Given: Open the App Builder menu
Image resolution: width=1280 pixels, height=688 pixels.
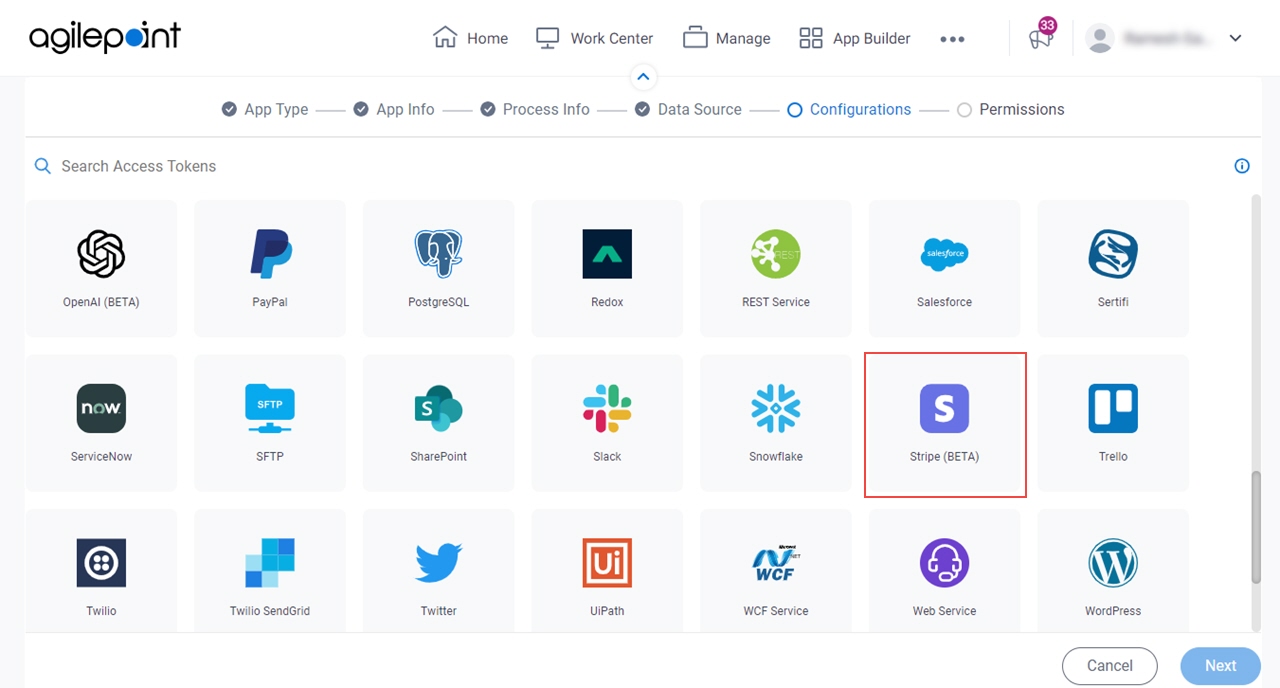Looking at the screenshot, I should pyautogui.click(x=855, y=38).
